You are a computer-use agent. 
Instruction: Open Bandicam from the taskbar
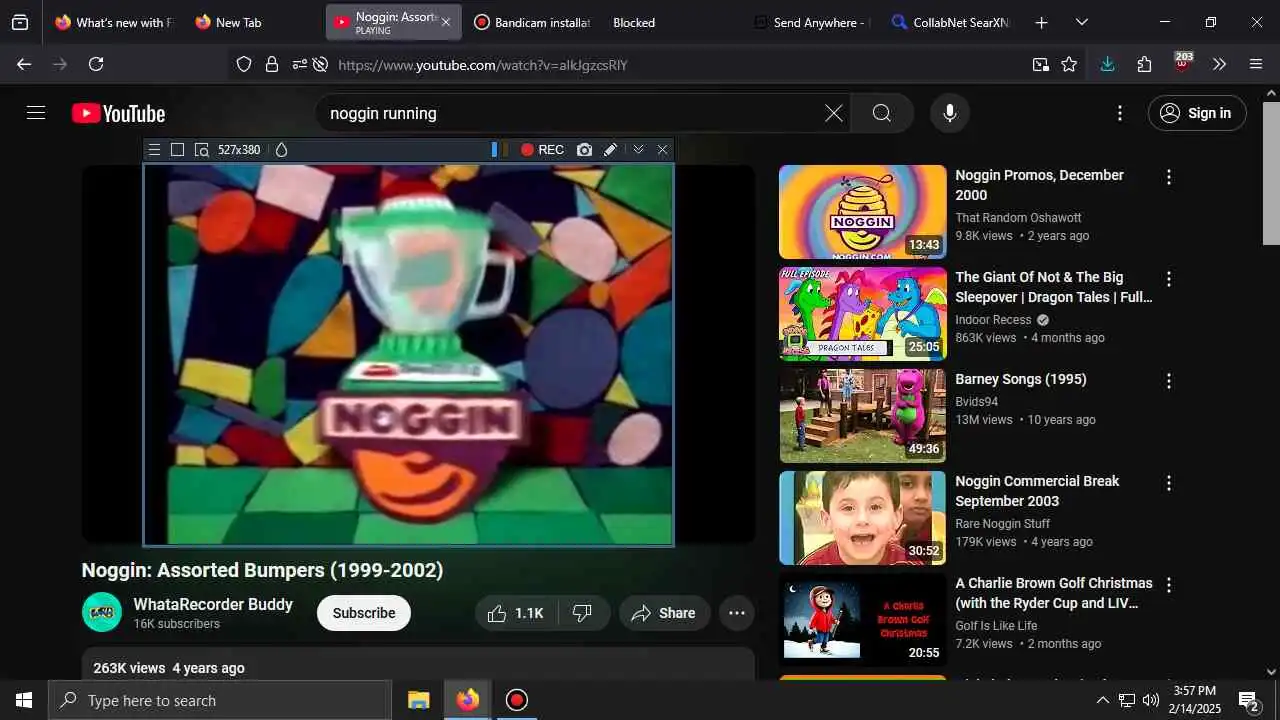[x=516, y=700]
